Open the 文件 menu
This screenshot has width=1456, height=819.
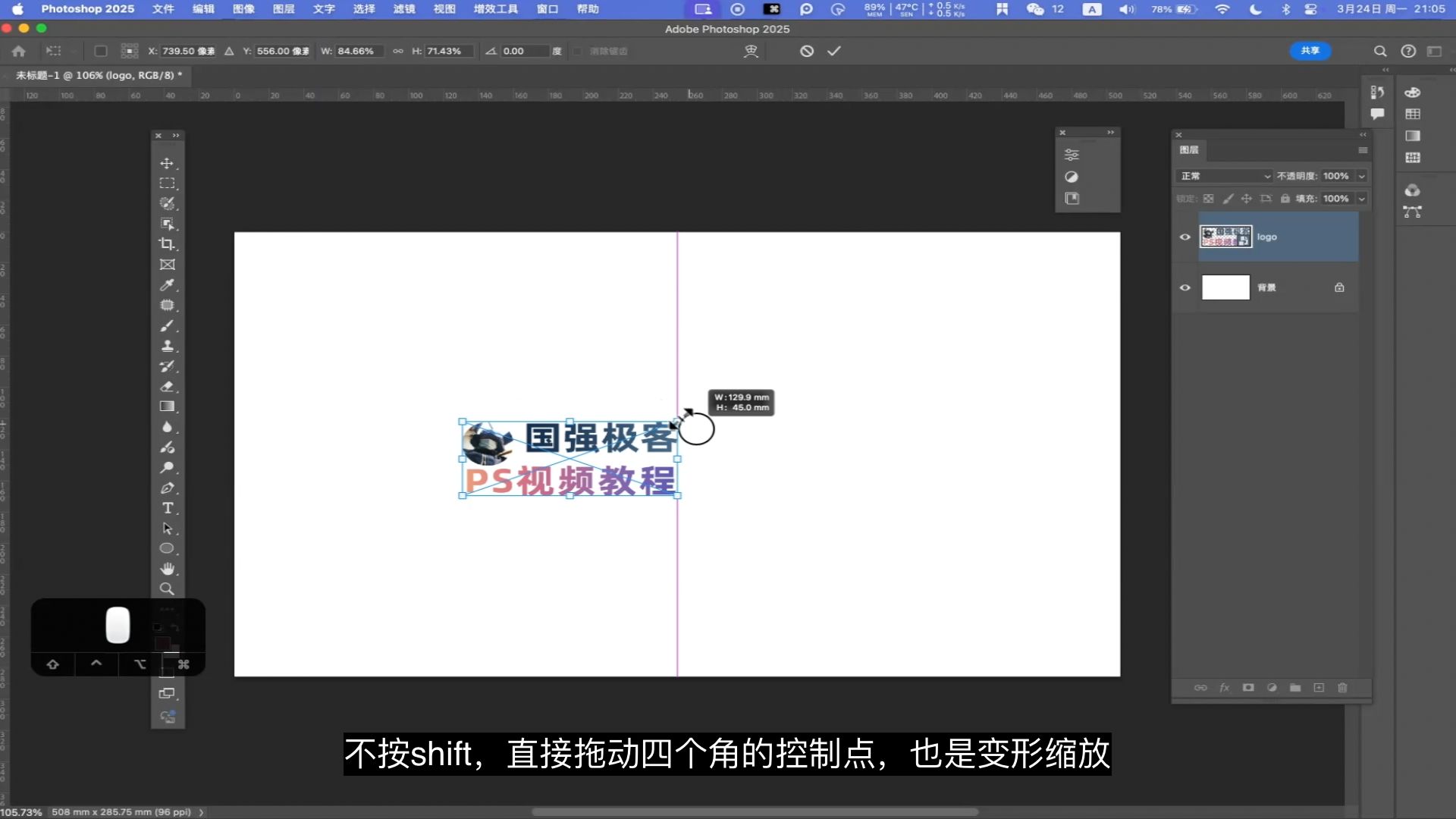[x=163, y=9]
